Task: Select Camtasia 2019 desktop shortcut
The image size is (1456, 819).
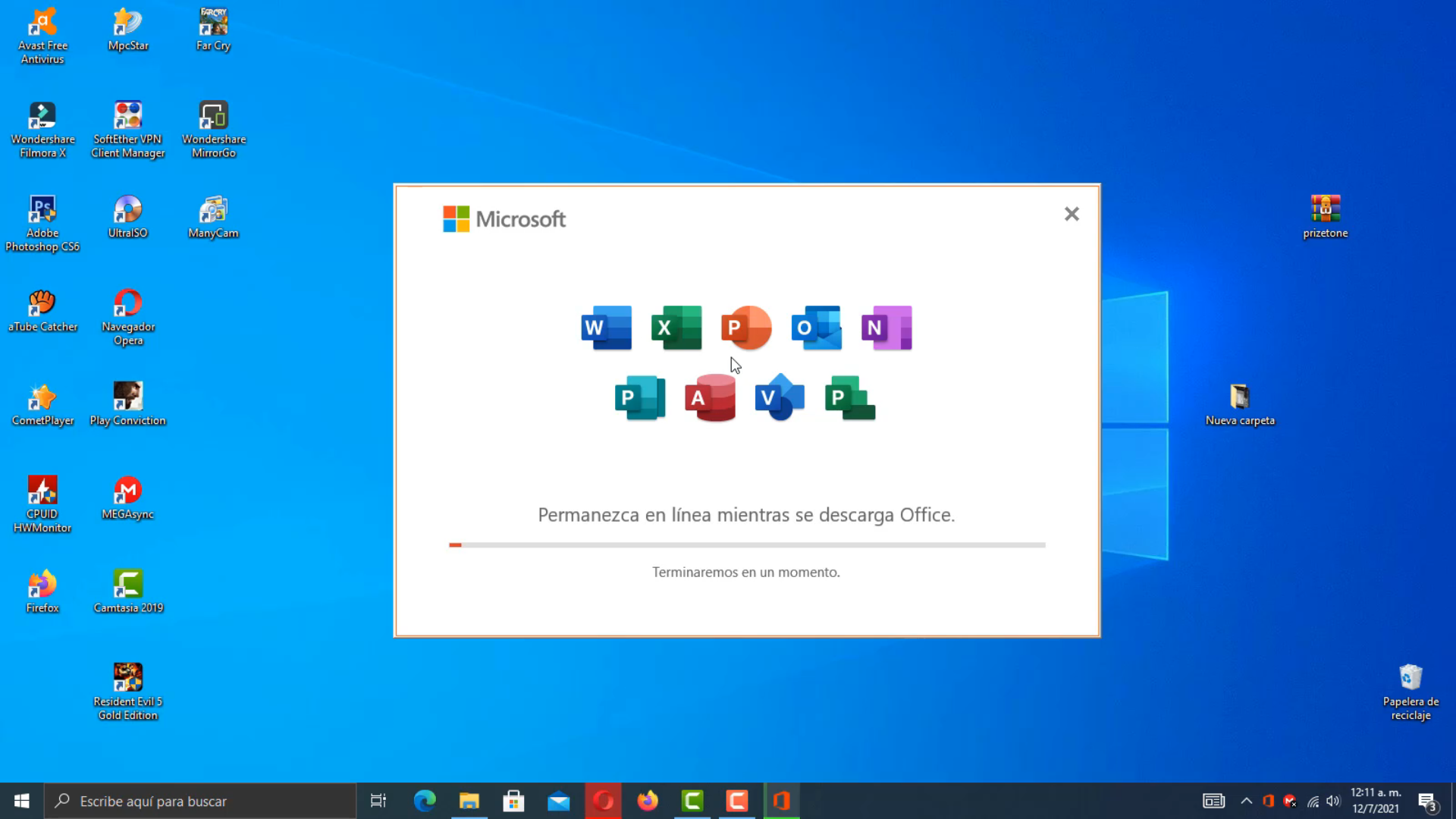Action: coord(128,591)
